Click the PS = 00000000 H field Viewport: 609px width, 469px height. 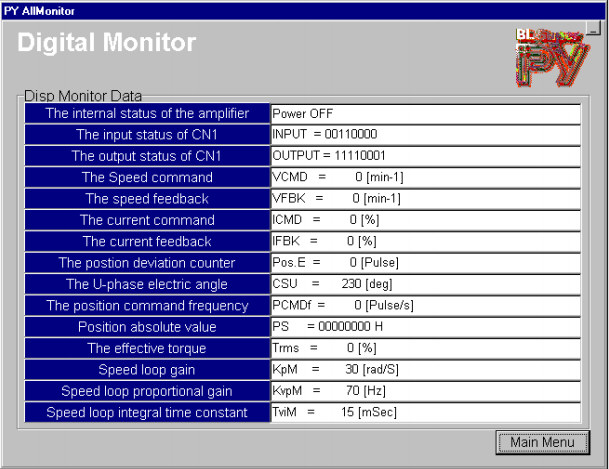(x=425, y=327)
